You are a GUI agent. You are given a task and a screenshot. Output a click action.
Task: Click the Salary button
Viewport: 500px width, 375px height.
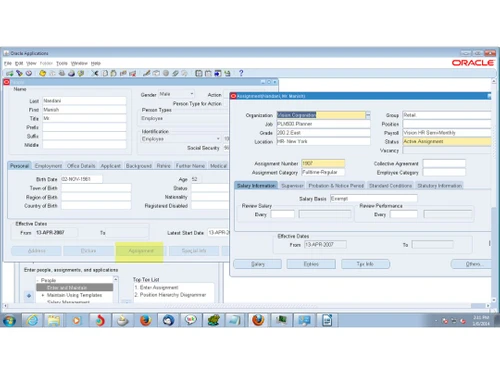258,264
